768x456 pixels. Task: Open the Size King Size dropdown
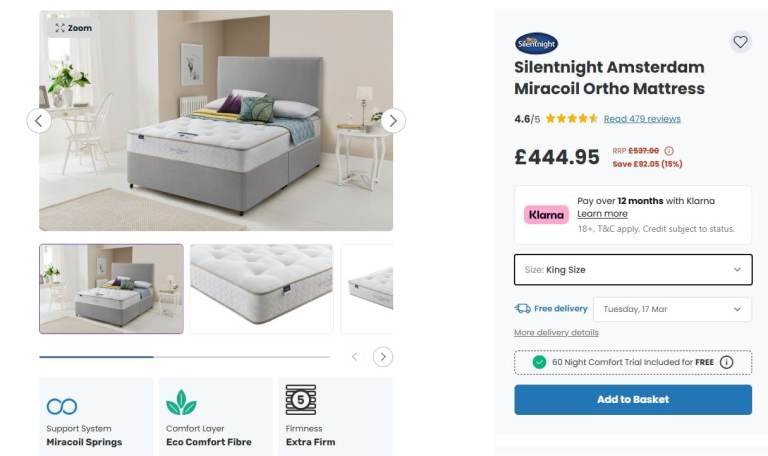633,269
